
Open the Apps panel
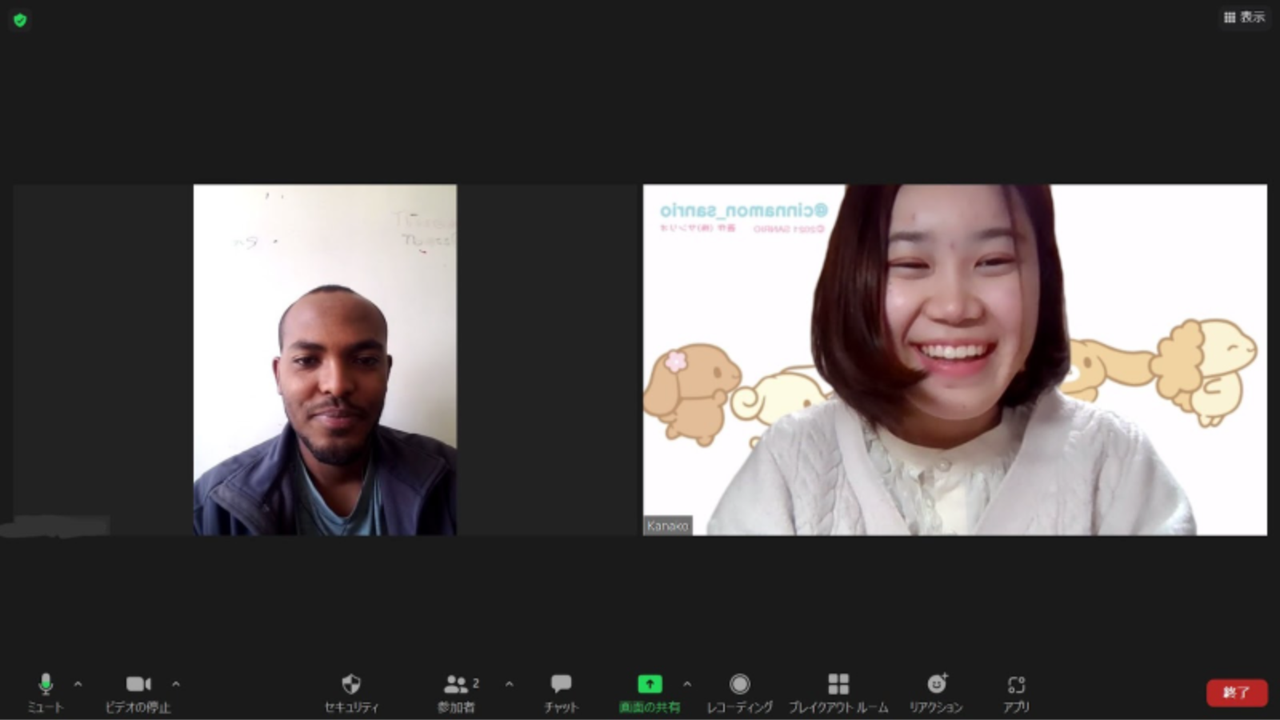coord(1016,693)
